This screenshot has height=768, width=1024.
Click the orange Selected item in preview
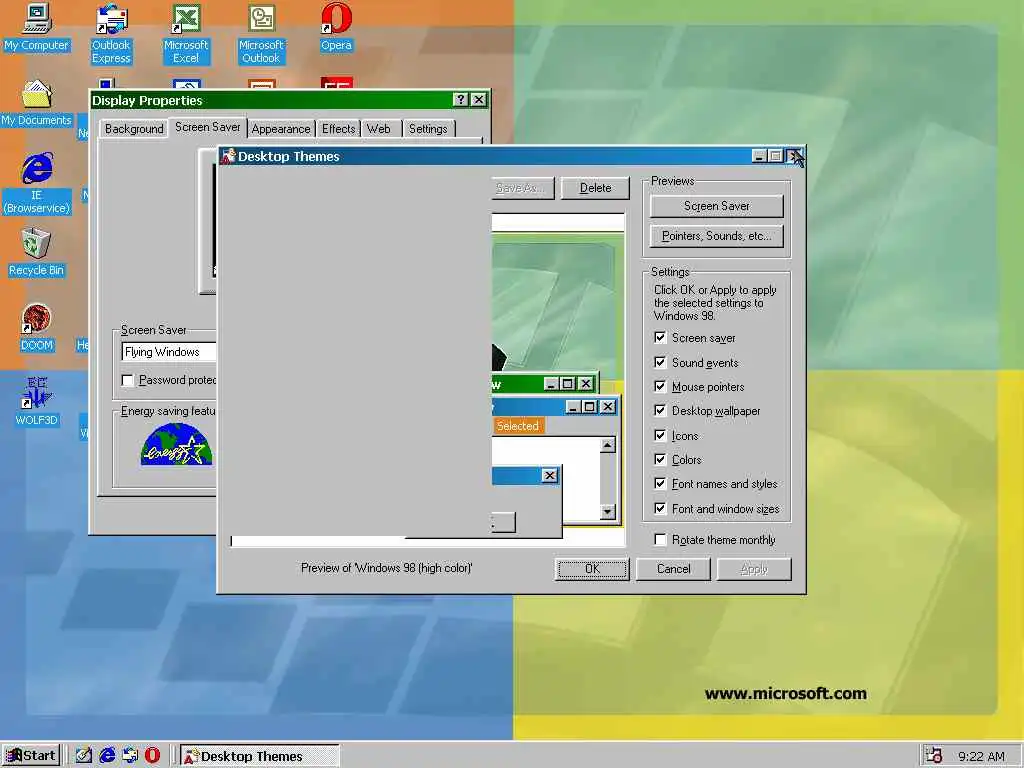pos(518,426)
